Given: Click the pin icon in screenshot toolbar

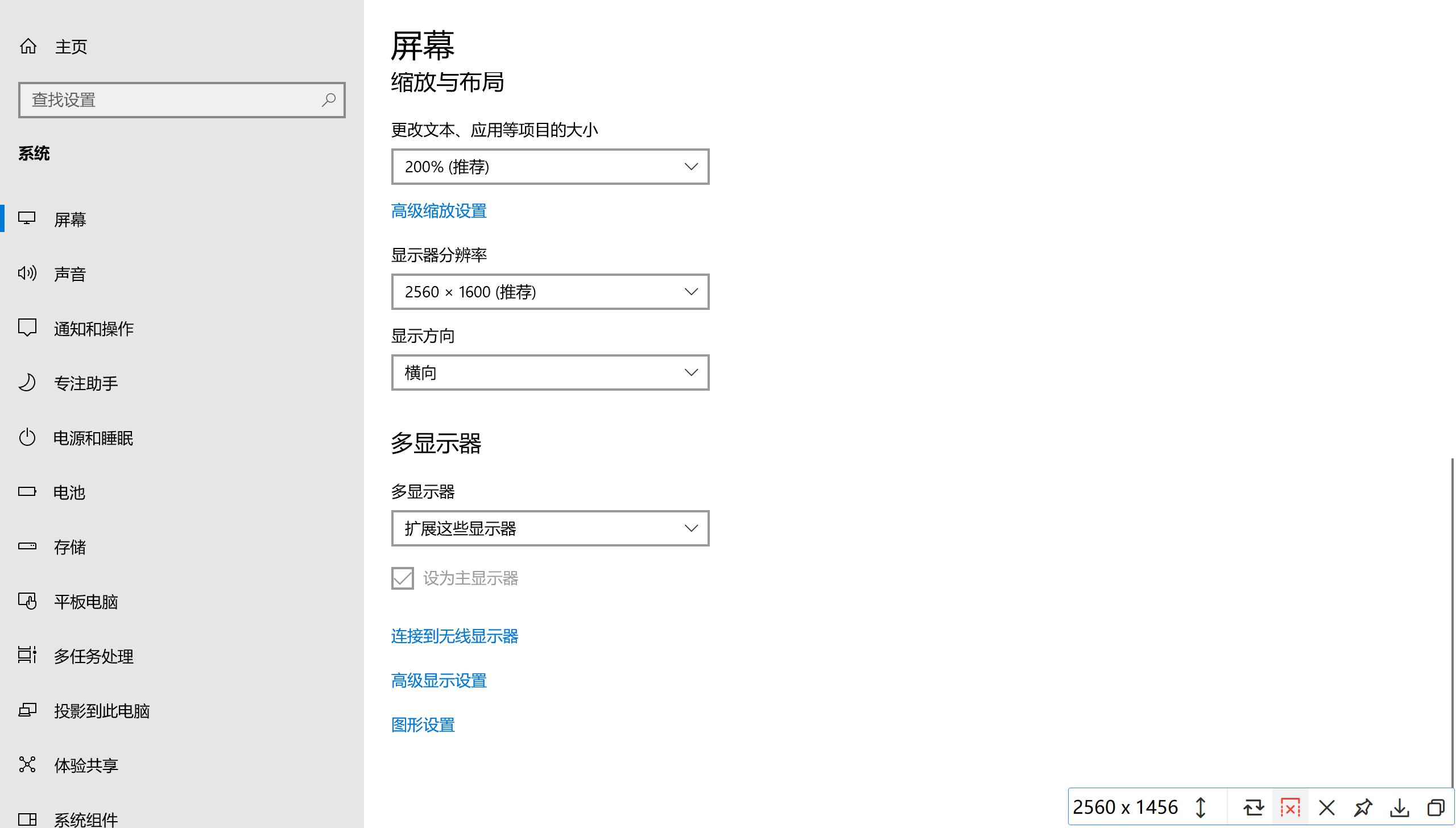Looking at the screenshot, I should [1363, 808].
